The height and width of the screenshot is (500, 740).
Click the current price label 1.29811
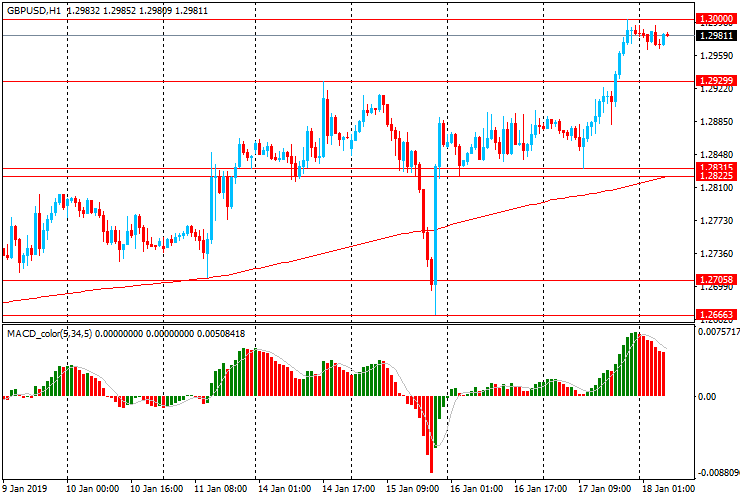[x=716, y=35]
